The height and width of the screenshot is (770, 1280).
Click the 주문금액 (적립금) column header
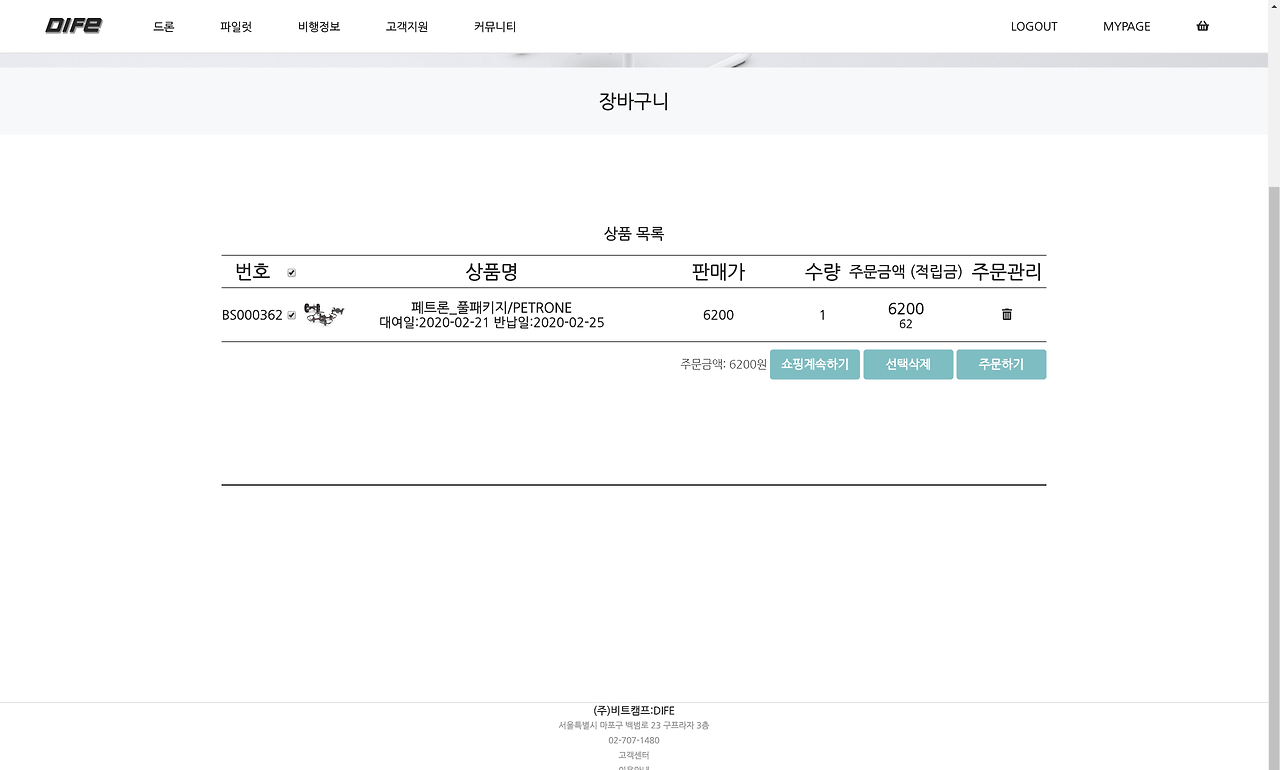click(x=906, y=271)
